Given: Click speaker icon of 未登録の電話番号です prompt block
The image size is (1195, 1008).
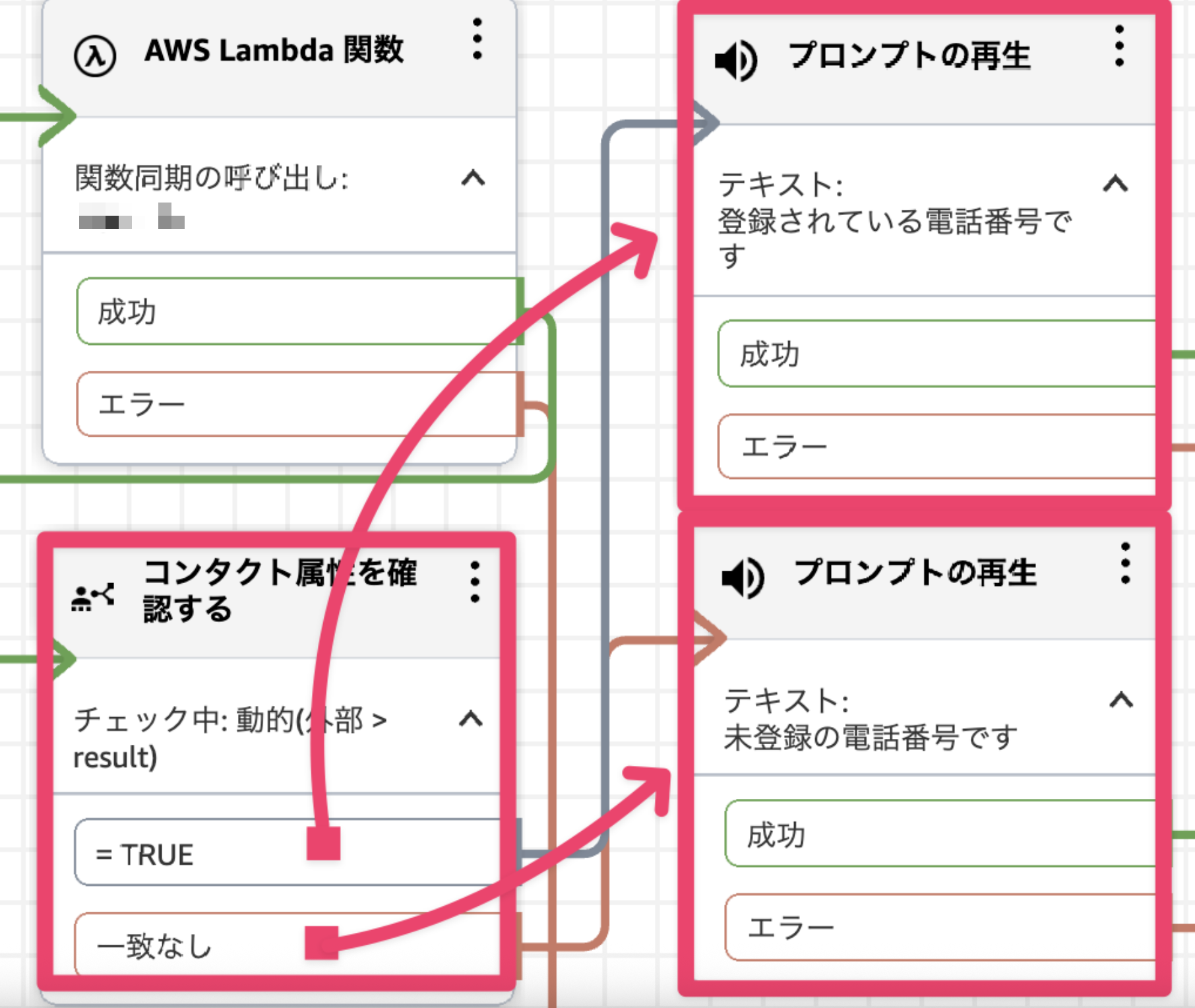Looking at the screenshot, I should point(743,578).
